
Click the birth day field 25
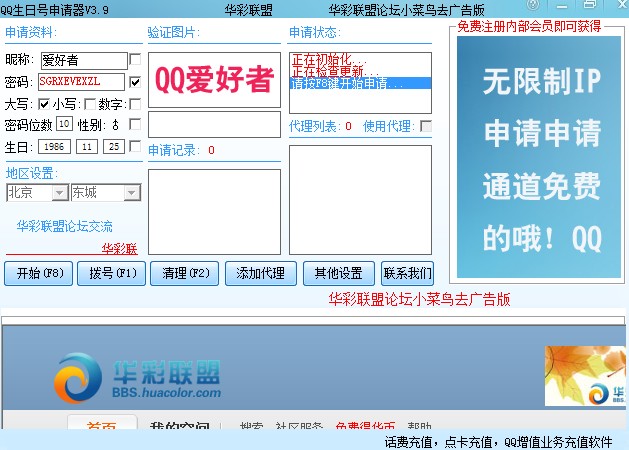(x=114, y=147)
